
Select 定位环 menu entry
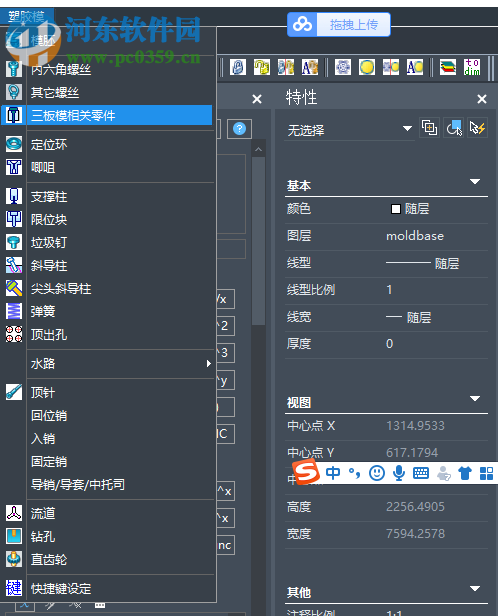click(49, 145)
